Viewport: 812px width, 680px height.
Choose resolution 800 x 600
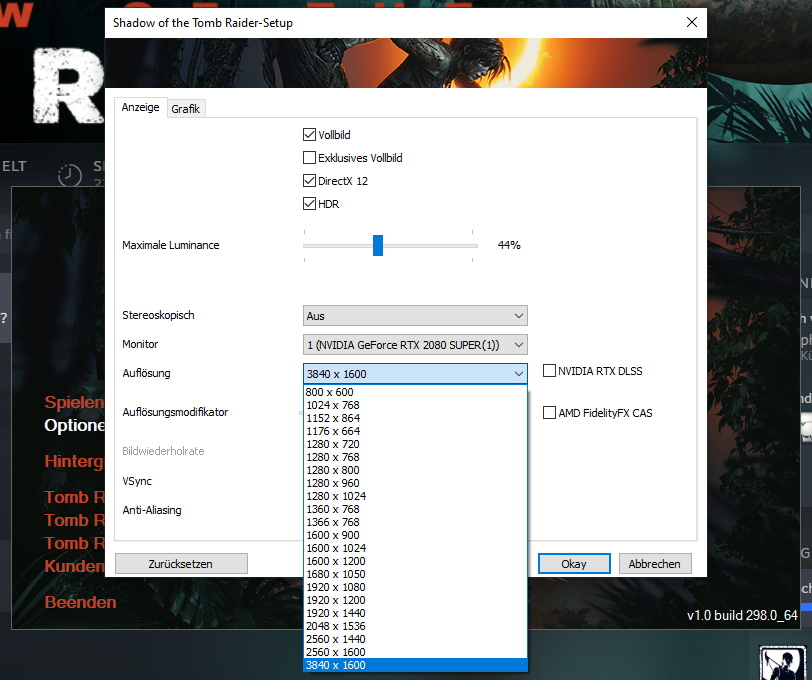tap(415, 392)
